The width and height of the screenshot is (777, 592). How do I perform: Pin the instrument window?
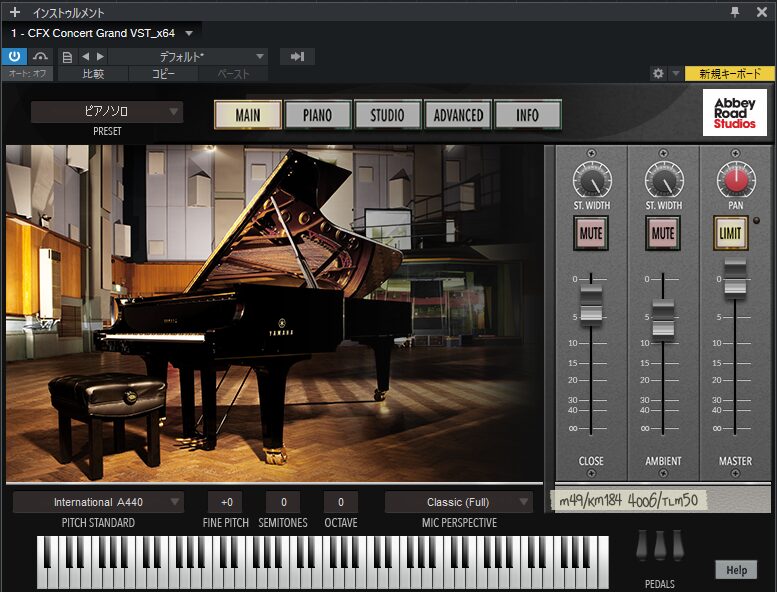click(735, 12)
